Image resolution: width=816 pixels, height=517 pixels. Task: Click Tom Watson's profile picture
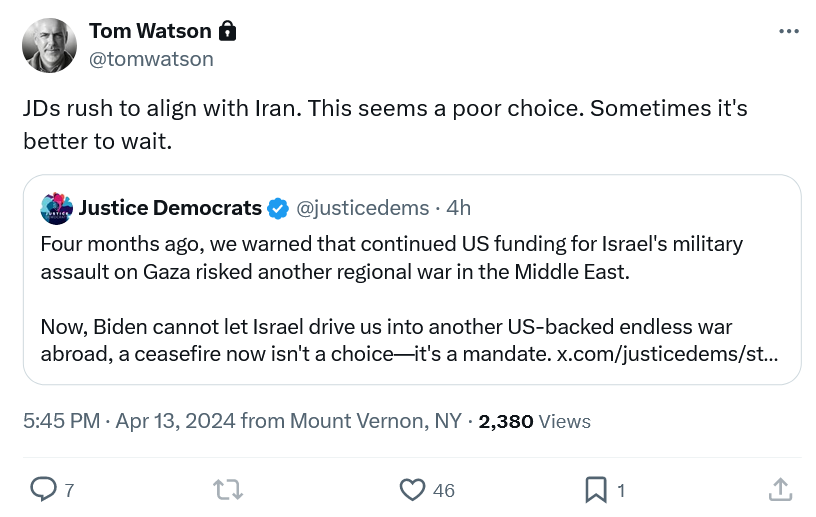click(50, 45)
